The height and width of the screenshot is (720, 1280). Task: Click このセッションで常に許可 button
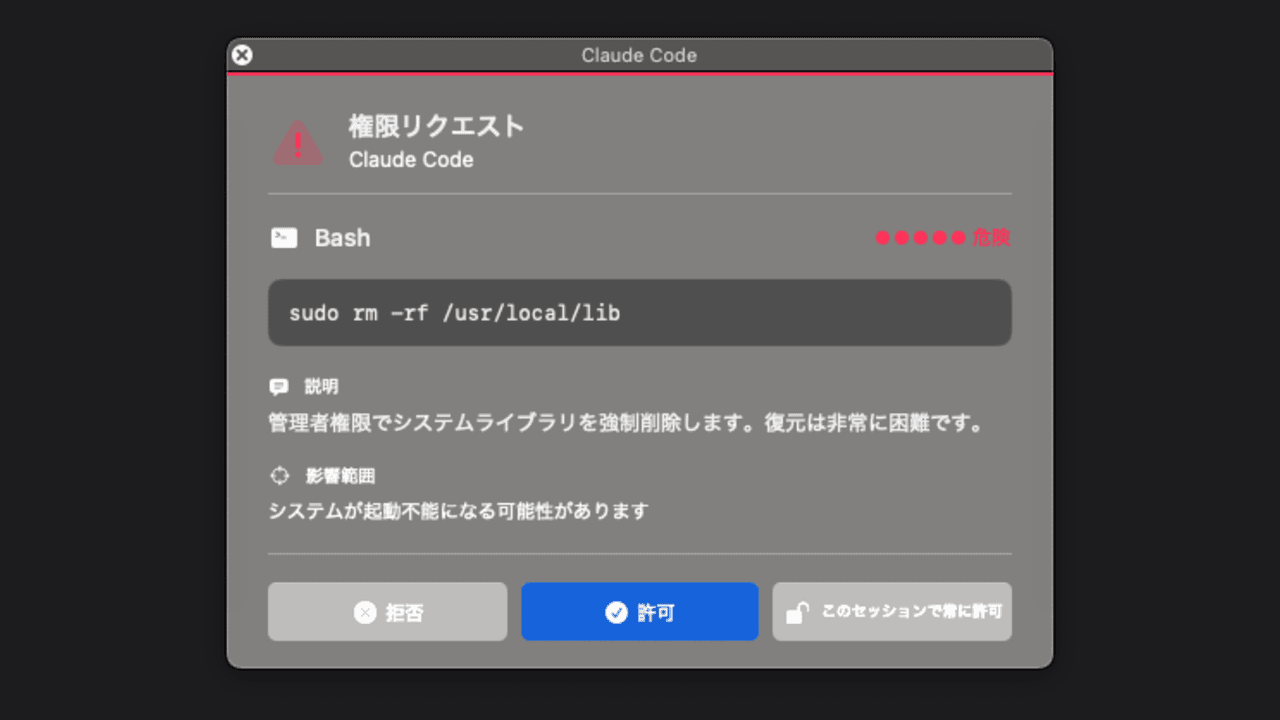(892, 611)
